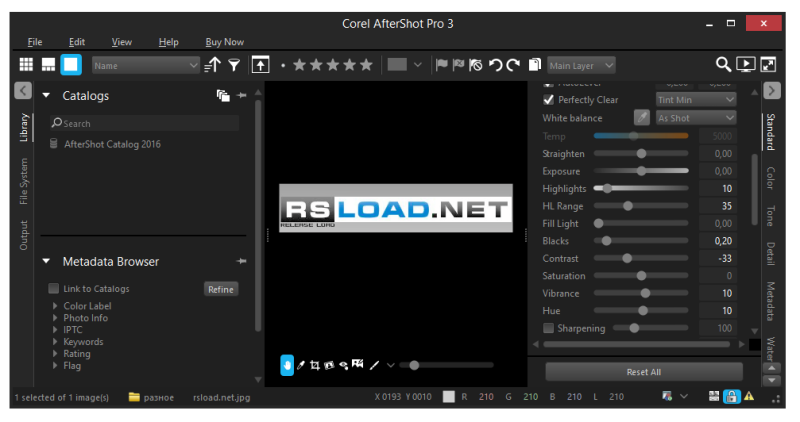800x422 pixels.
Task: Open the Name sort dropdown
Action: (145, 65)
